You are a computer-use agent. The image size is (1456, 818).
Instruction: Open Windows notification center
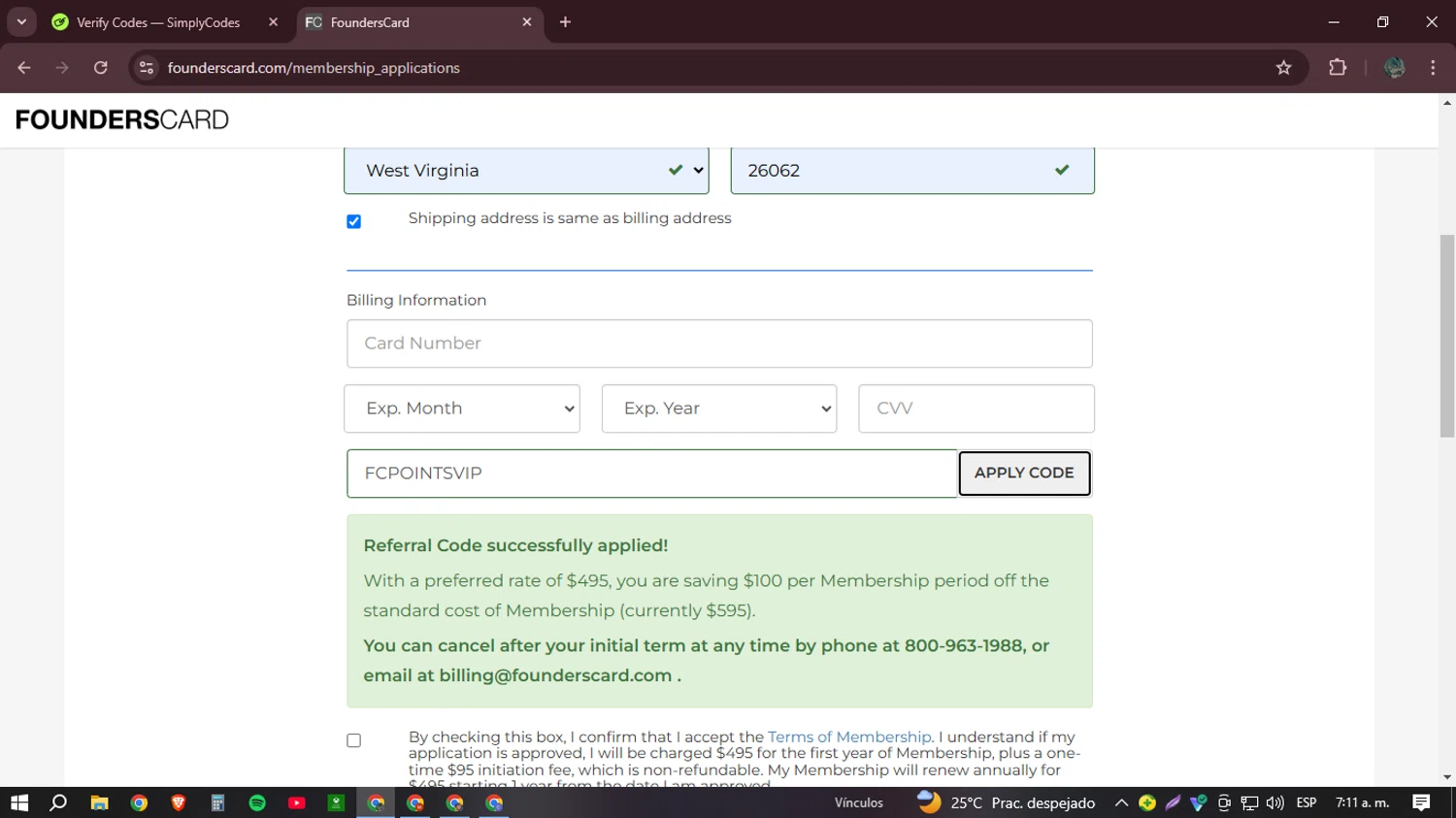click(1421, 802)
